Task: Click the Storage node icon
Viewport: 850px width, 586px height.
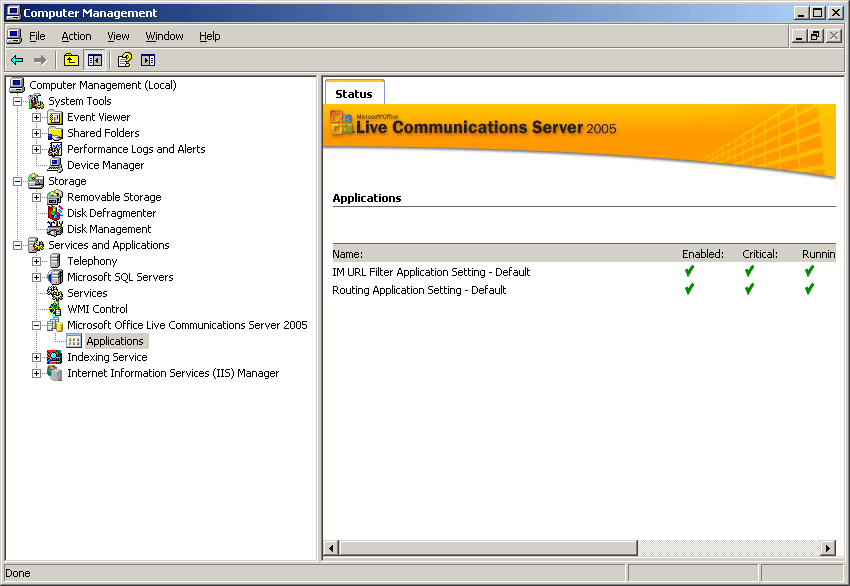Action: 36,181
